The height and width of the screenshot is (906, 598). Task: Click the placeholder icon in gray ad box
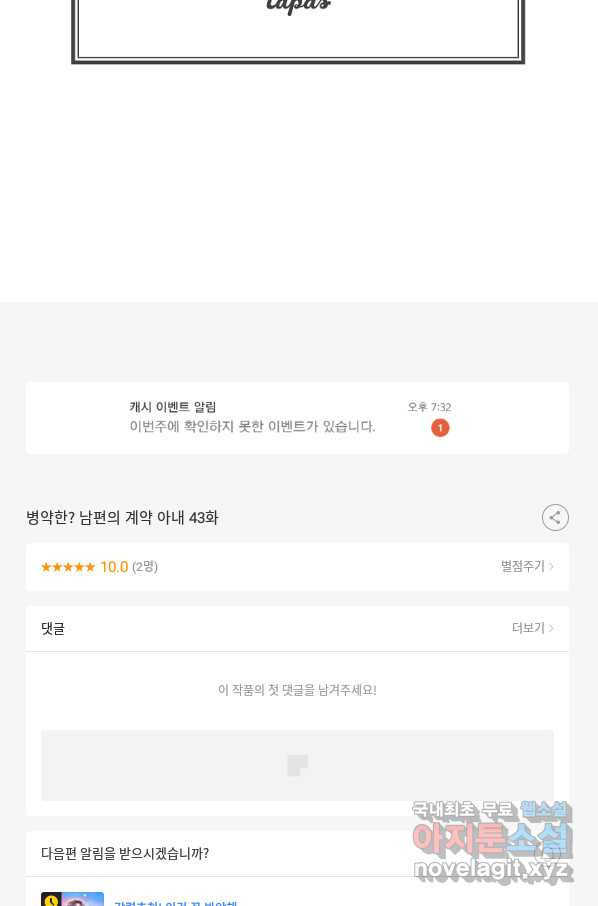click(x=298, y=765)
